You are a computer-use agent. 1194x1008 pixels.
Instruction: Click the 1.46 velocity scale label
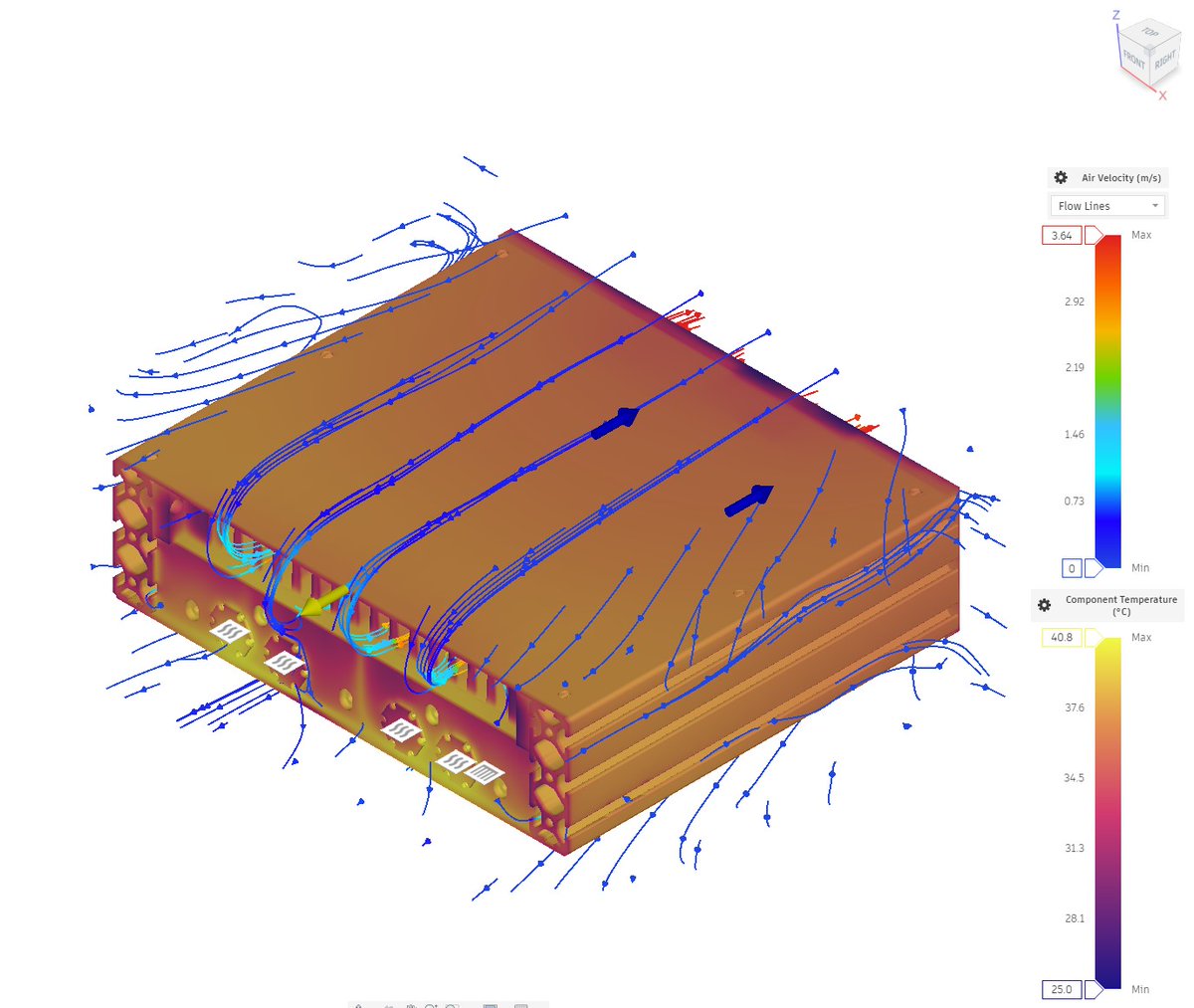[x=1074, y=435]
